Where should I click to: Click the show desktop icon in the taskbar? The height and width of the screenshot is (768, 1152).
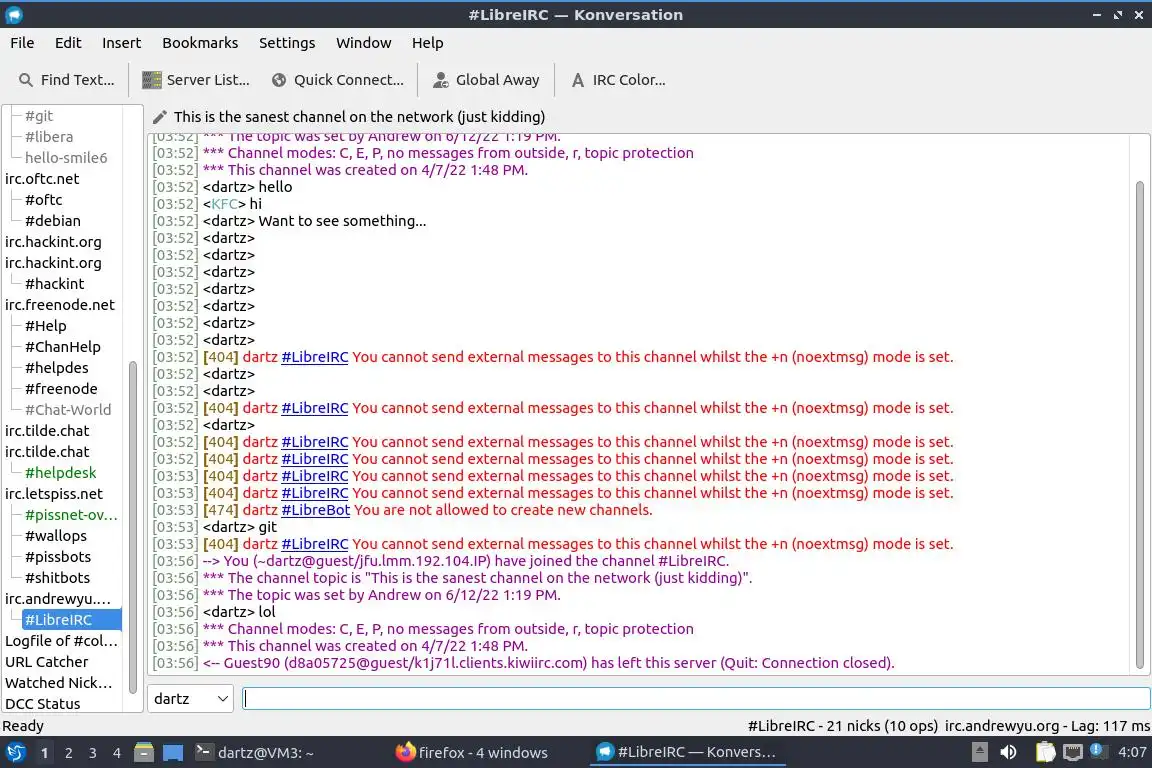(x=173, y=753)
